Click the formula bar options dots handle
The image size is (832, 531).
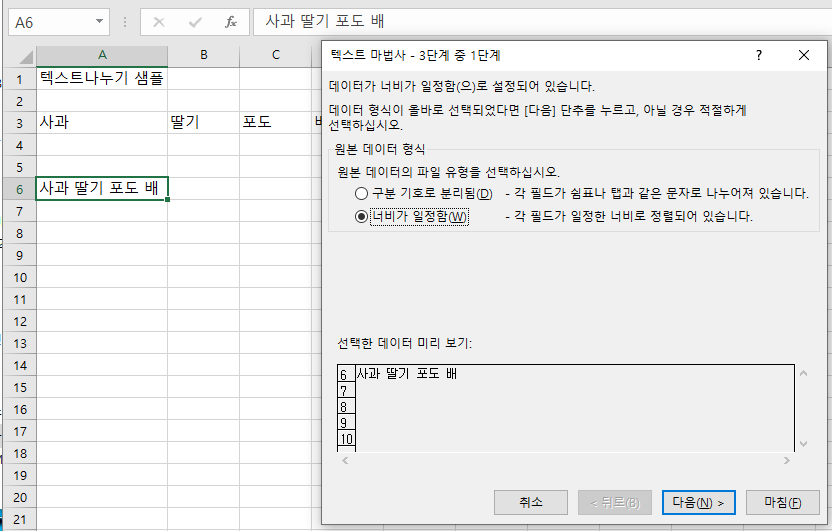(x=125, y=22)
